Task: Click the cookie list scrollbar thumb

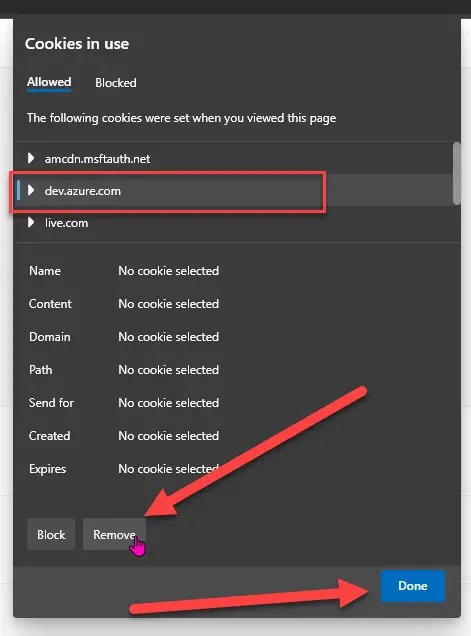Action: (457, 173)
